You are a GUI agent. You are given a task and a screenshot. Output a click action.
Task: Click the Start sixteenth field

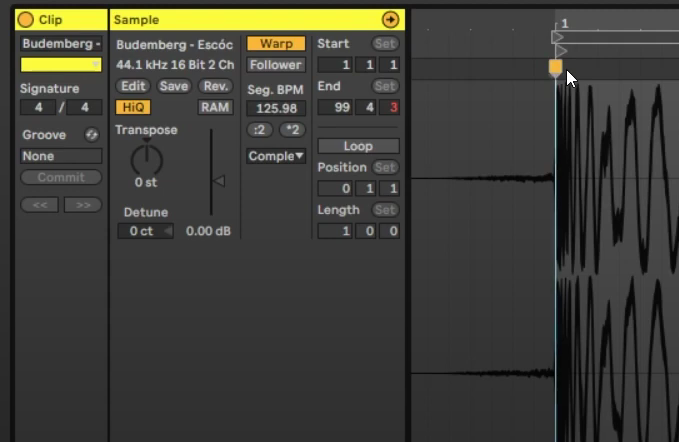[389, 65]
